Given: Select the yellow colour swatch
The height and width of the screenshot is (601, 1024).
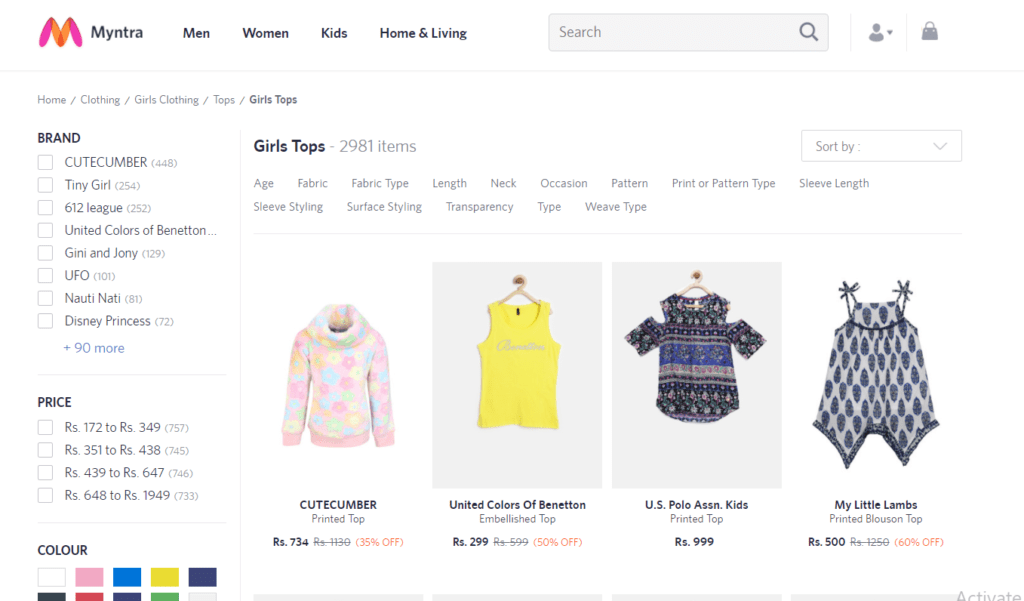Looking at the screenshot, I should coord(163,577).
